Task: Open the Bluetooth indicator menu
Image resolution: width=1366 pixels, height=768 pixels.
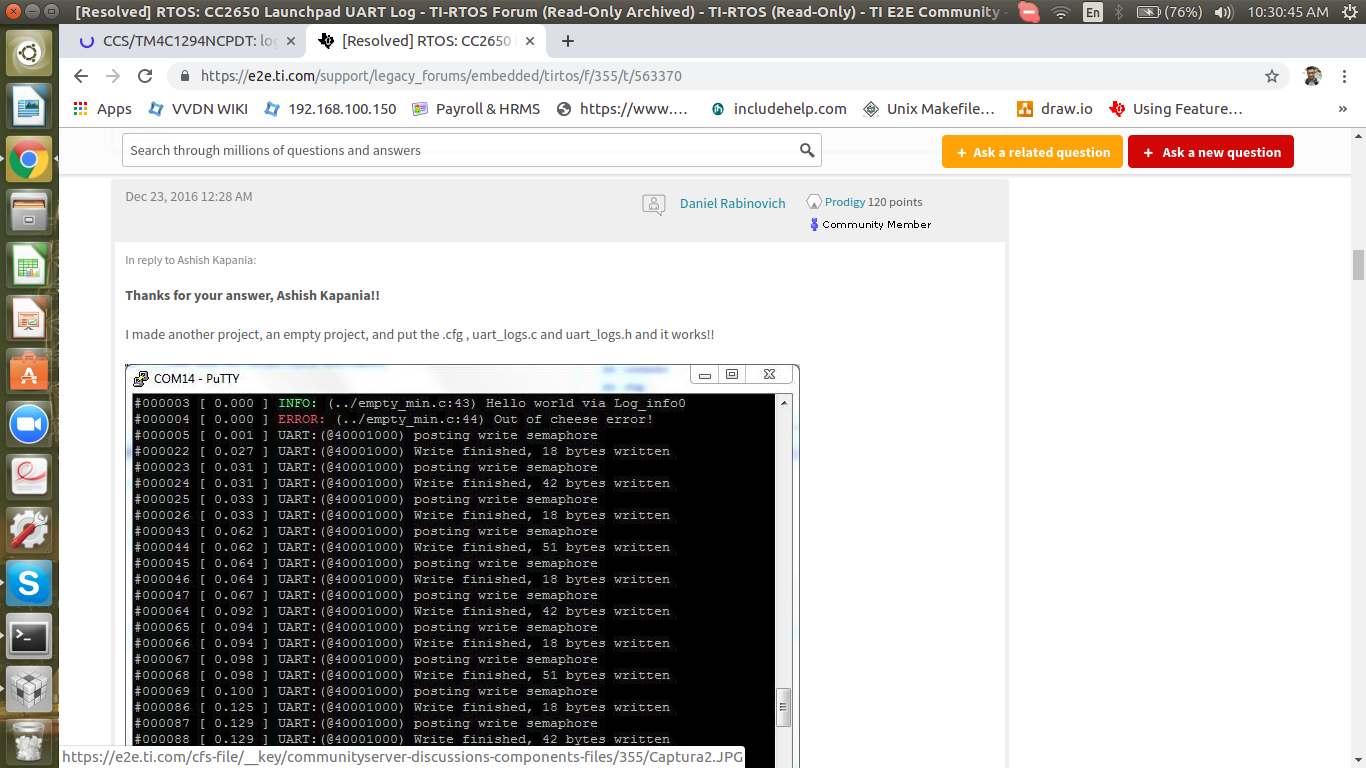Action: coord(1119,12)
